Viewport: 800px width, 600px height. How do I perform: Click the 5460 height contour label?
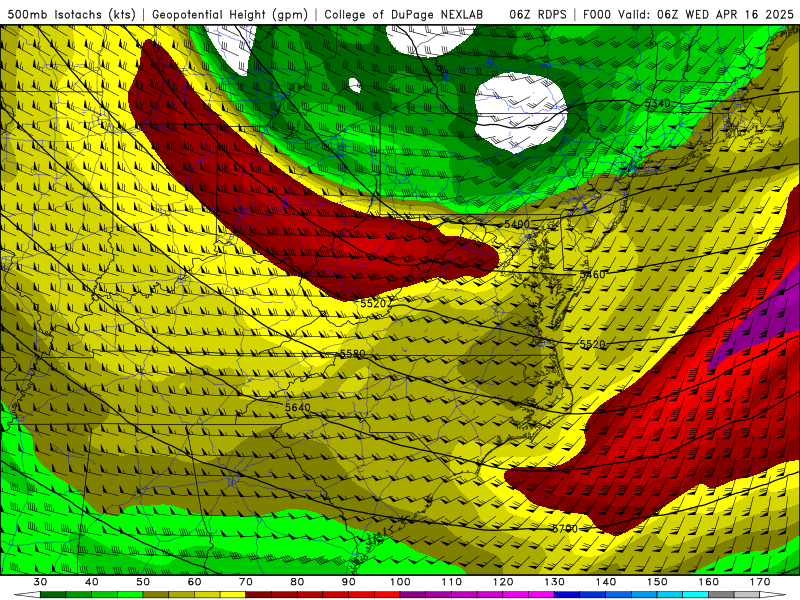[592, 274]
